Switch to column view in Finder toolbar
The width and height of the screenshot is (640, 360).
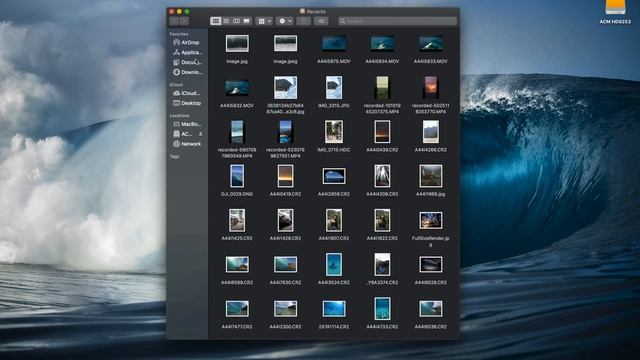click(236, 21)
